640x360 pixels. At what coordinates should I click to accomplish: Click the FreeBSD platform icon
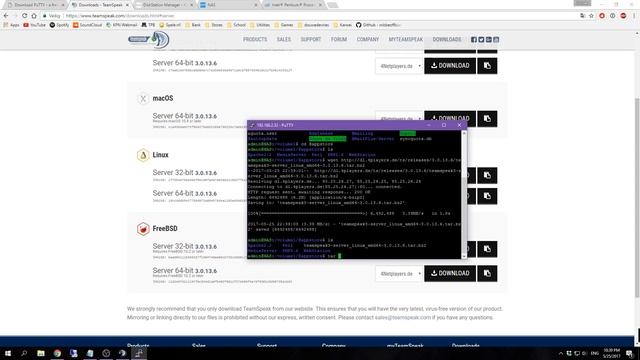(143, 229)
